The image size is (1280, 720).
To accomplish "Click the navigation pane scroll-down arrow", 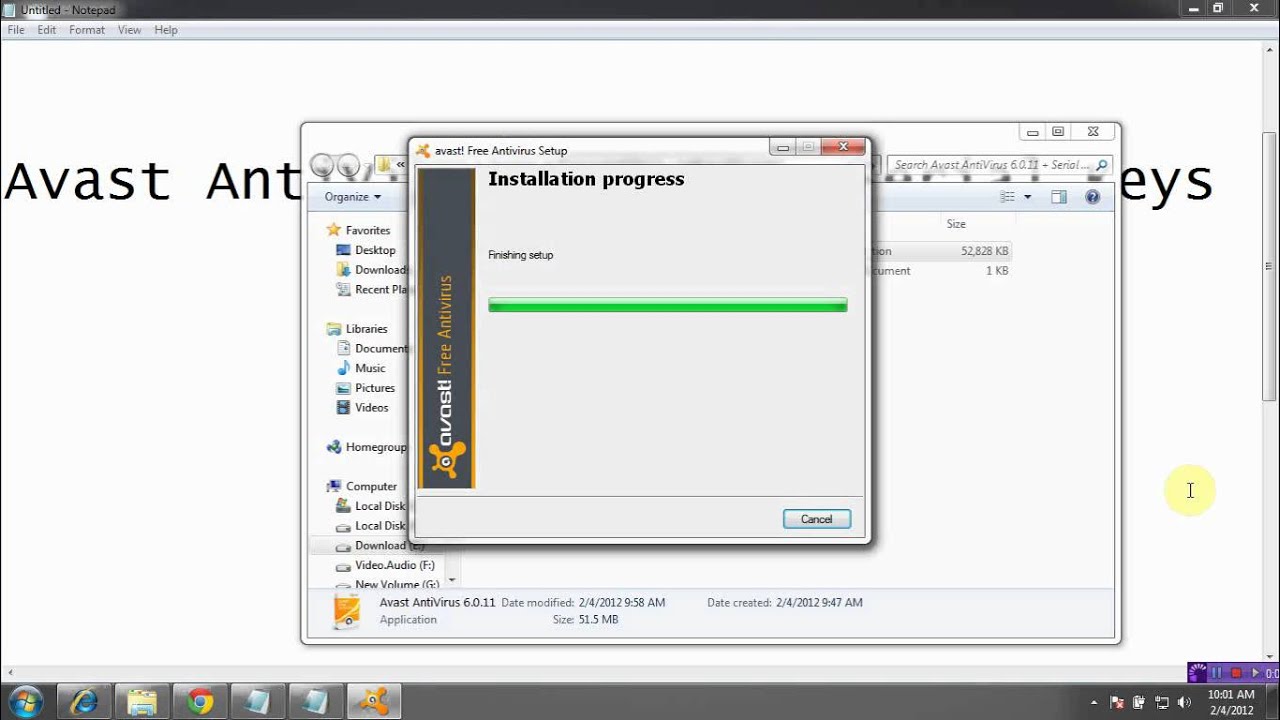I will tap(452, 580).
